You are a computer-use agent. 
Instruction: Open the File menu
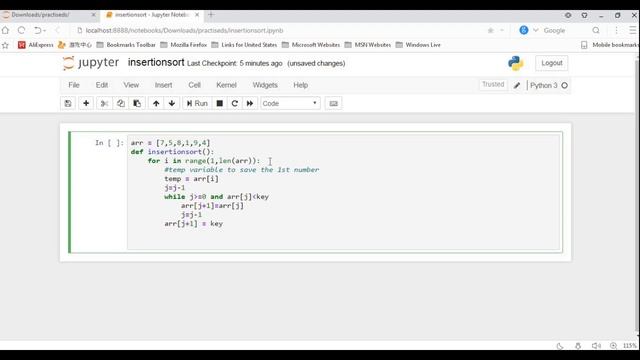pyautogui.click(x=74, y=85)
